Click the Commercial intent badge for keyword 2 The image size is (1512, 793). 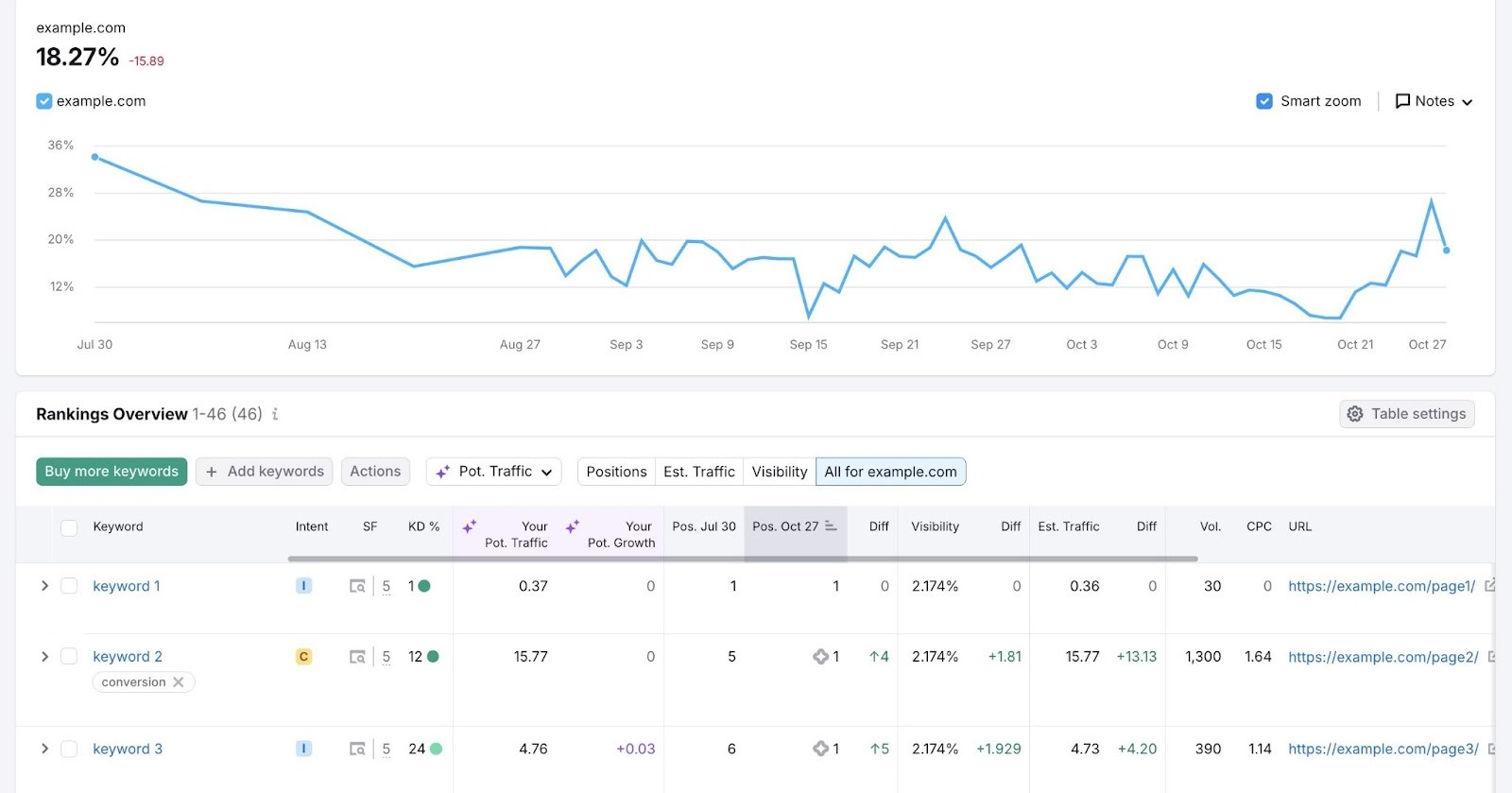pos(303,656)
